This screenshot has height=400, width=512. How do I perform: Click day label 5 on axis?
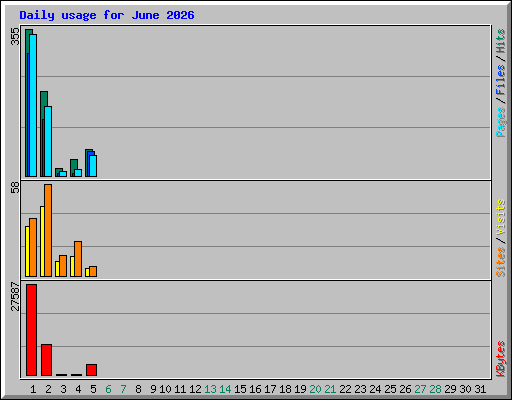coord(93,389)
